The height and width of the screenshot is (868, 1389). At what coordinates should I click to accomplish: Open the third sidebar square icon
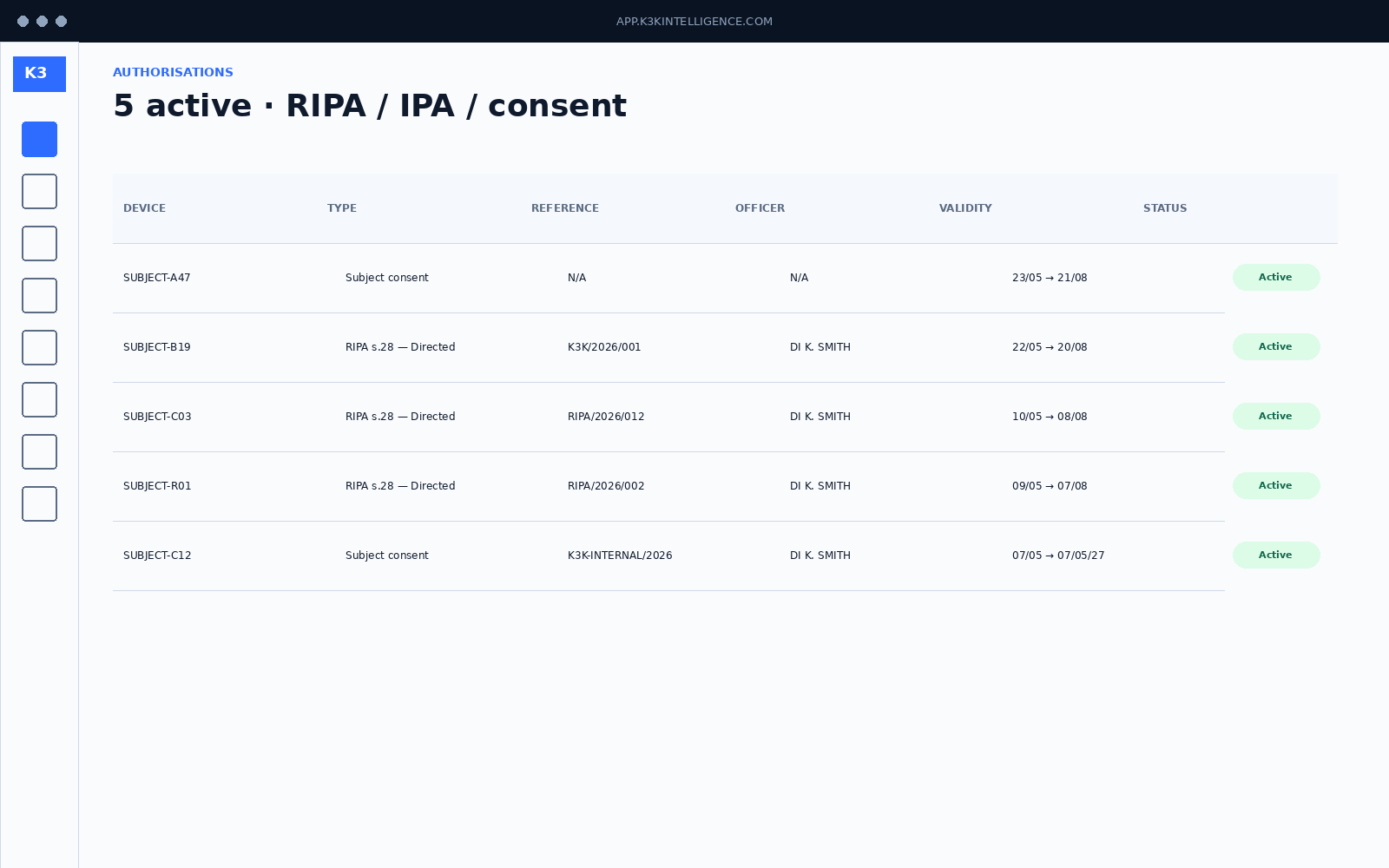point(39,243)
